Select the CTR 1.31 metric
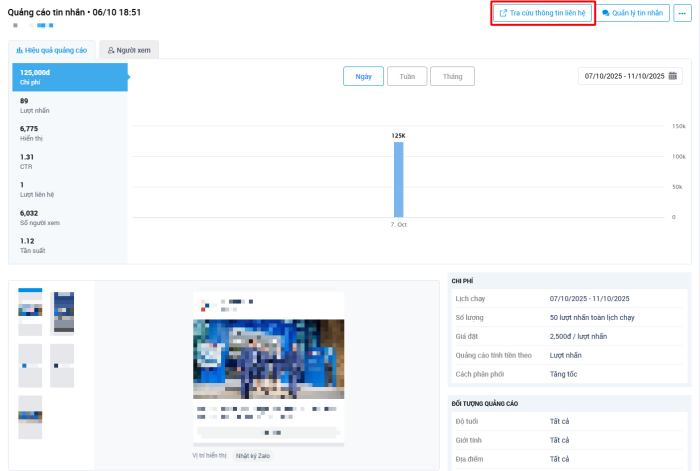This screenshot has height=471, width=700. 69,161
